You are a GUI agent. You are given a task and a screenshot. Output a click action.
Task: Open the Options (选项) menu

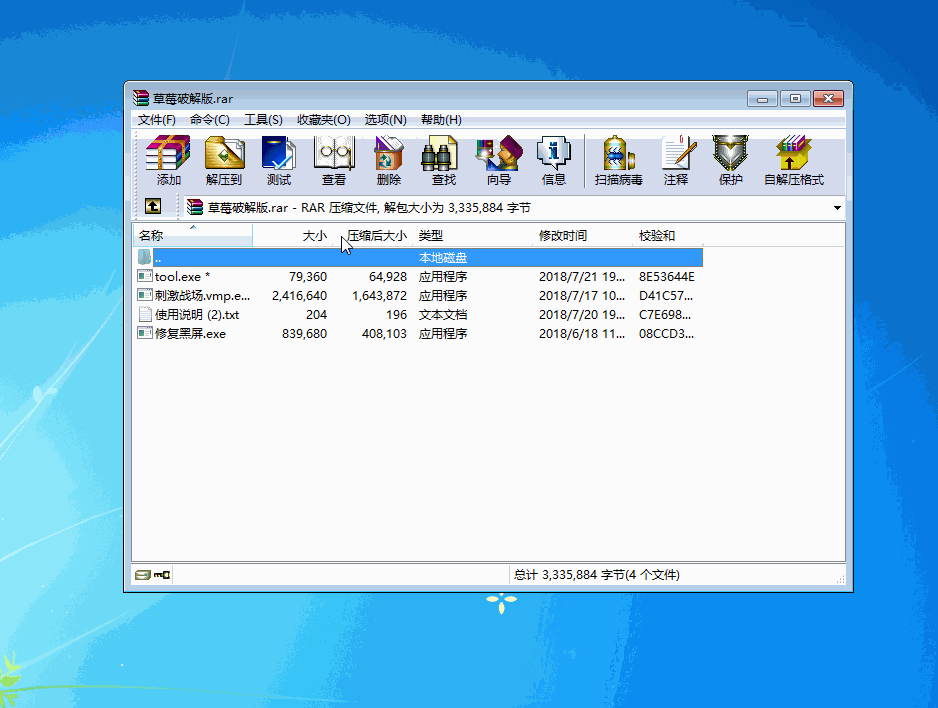pyautogui.click(x=385, y=120)
